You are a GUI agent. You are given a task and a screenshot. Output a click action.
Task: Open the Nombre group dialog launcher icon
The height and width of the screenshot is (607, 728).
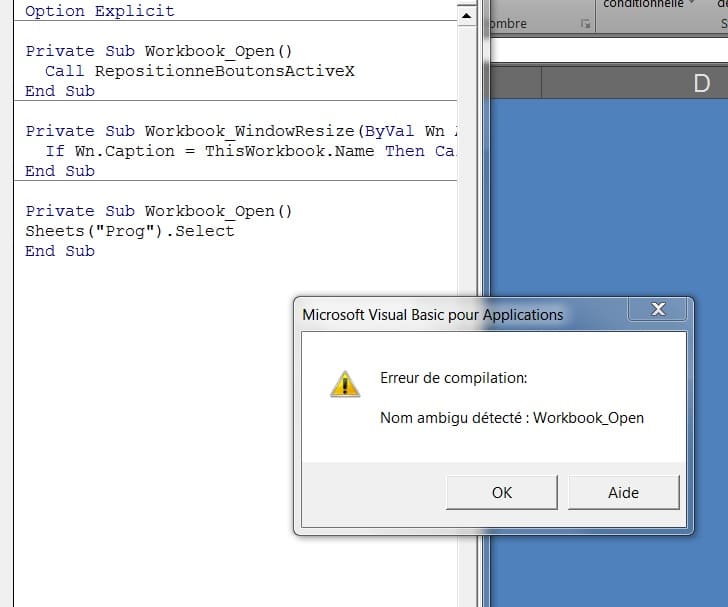(585, 23)
